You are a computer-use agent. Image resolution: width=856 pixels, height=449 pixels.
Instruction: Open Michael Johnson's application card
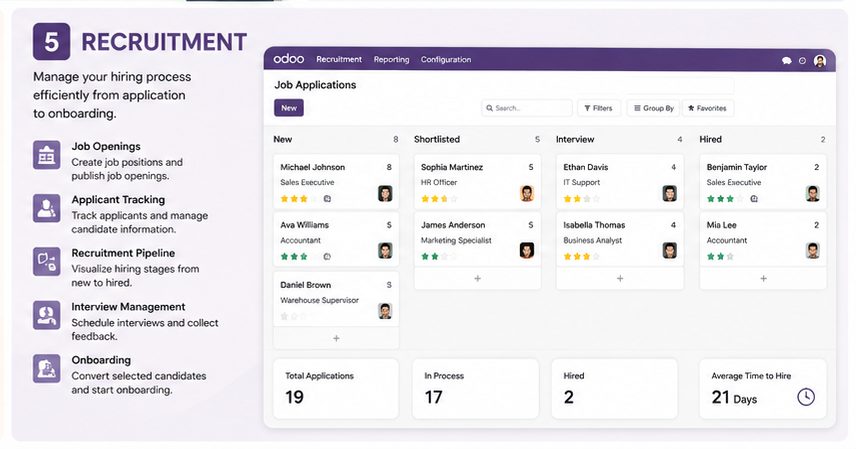tap(336, 182)
